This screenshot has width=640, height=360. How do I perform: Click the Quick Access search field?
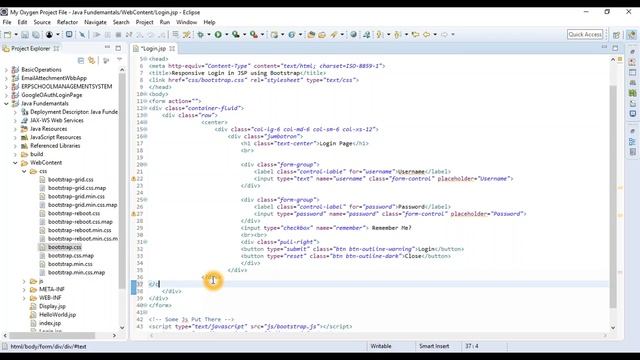[x=585, y=35]
